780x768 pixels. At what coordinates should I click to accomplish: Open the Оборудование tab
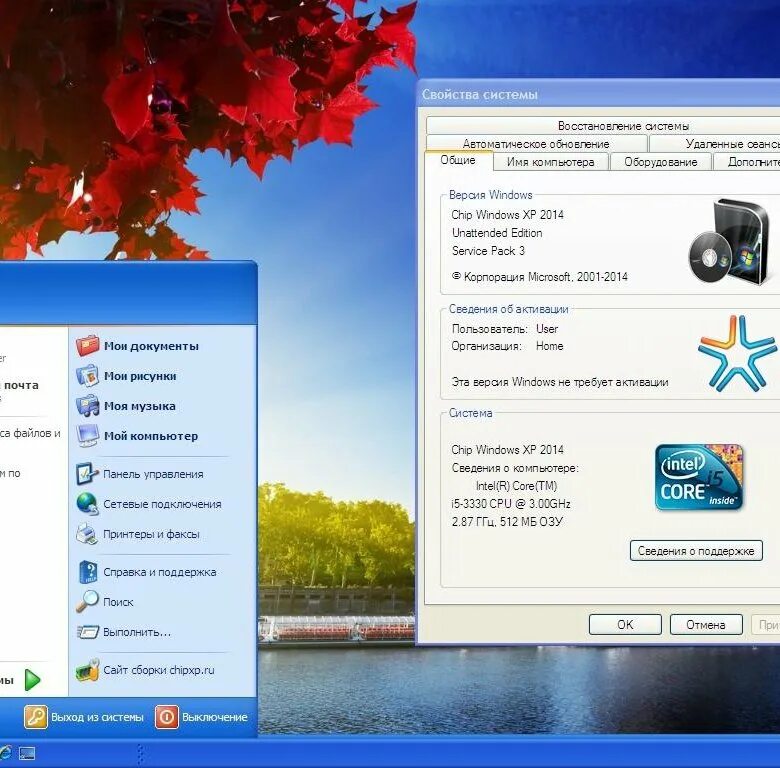tap(661, 162)
